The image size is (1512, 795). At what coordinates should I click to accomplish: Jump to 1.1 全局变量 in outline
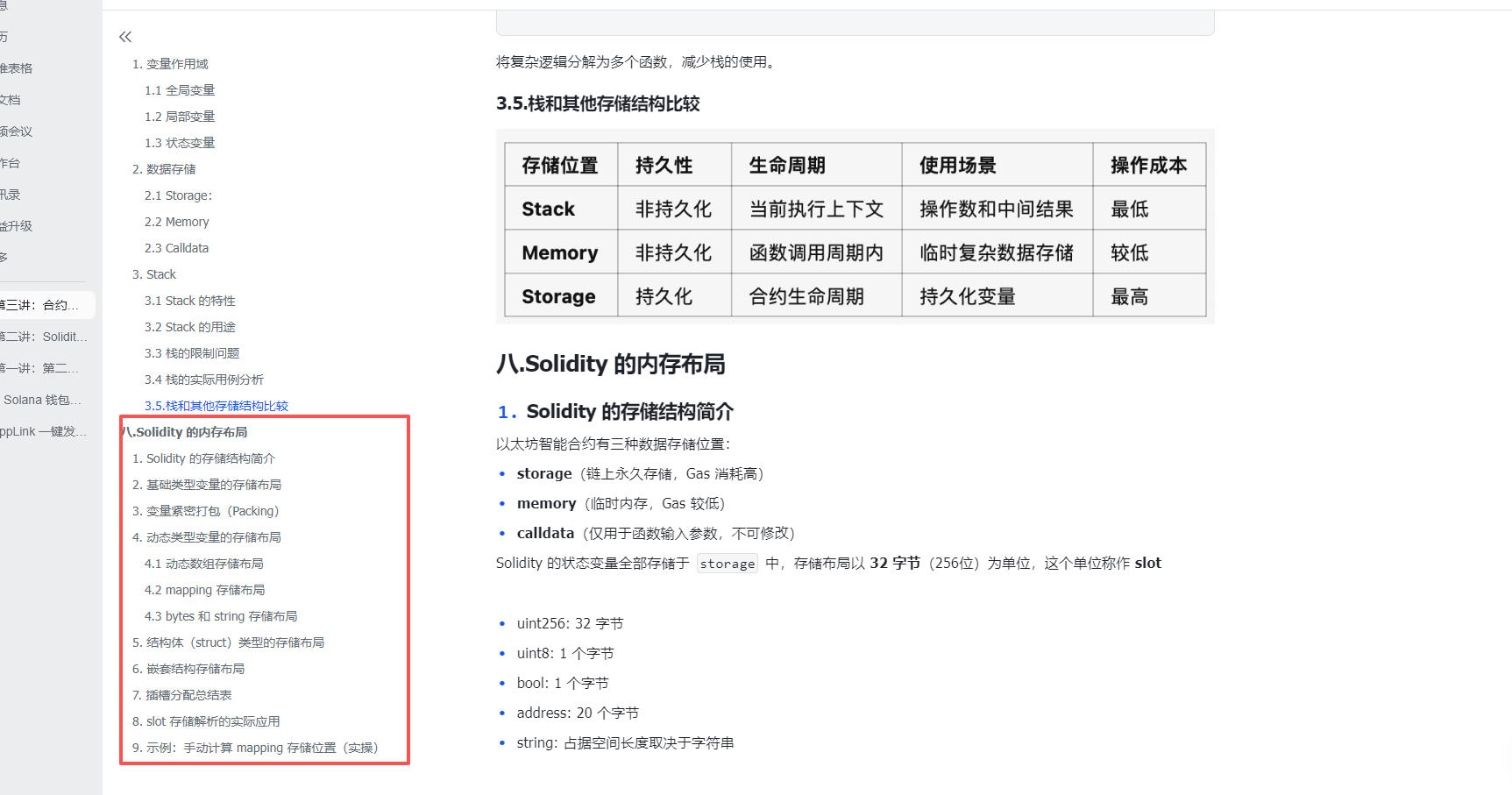[180, 90]
